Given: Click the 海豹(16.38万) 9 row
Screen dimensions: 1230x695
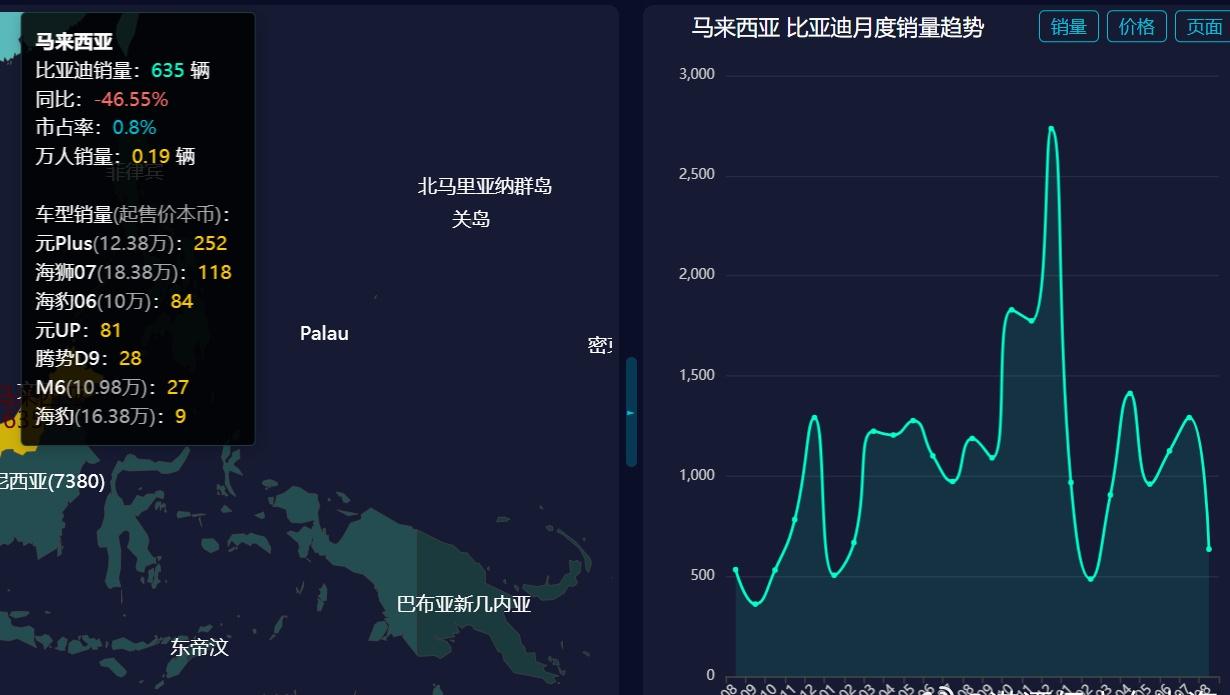Looking at the screenshot, I should pyautogui.click(x=110, y=416).
